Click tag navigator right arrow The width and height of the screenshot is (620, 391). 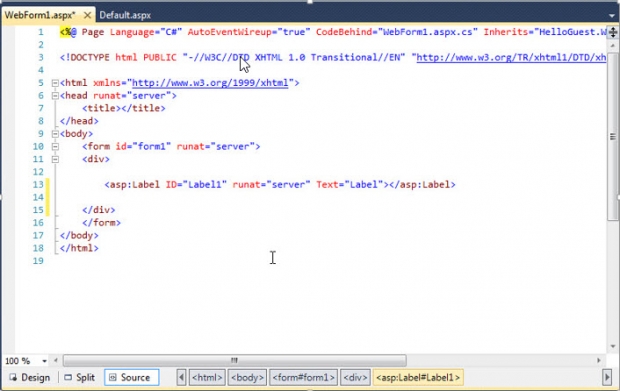607,378
